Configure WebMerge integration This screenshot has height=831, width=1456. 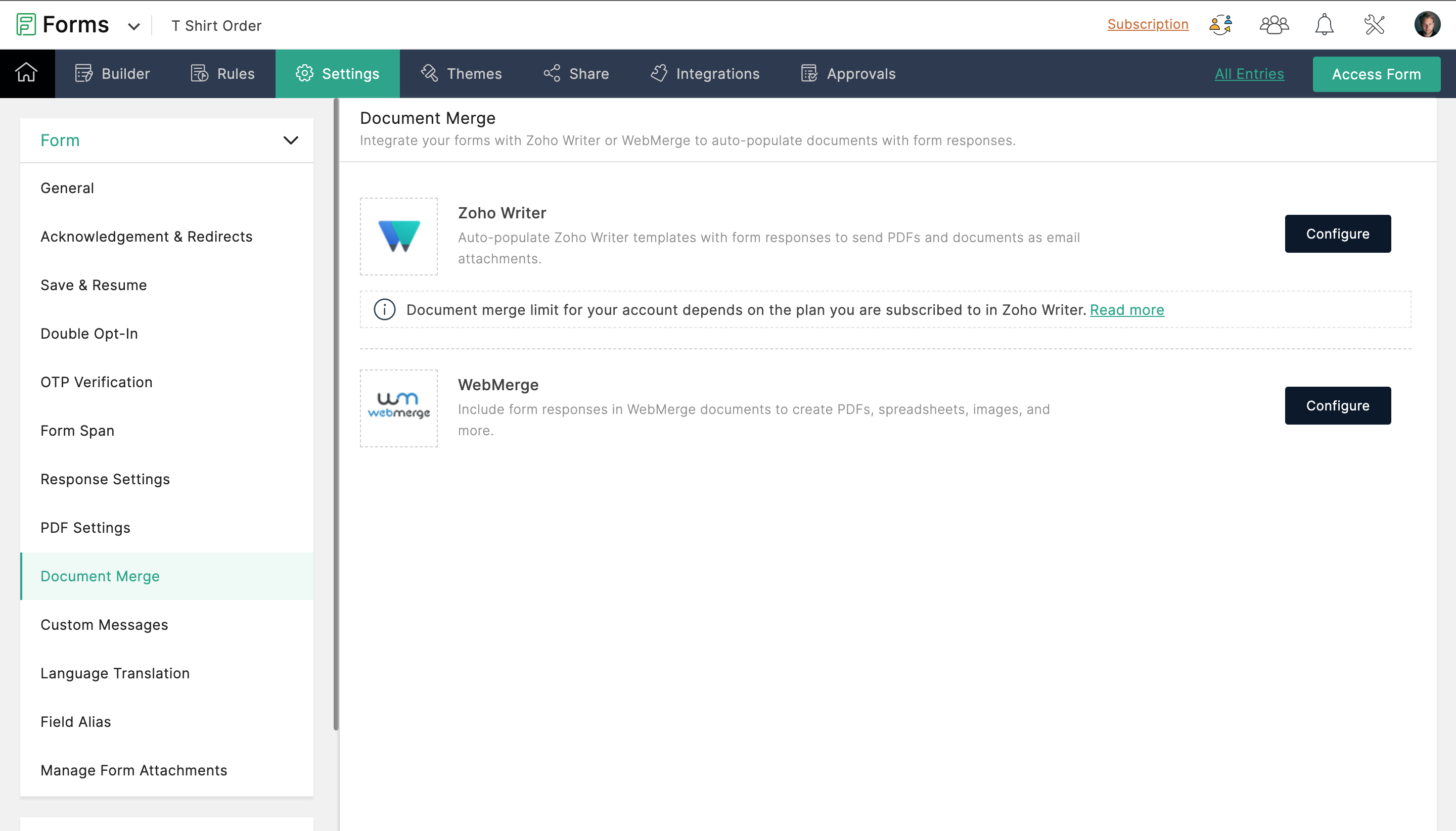pyautogui.click(x=1337, y=405)
